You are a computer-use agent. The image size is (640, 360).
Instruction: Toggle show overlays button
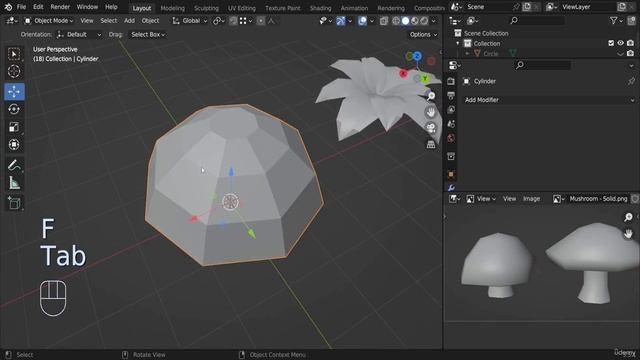pos(362,21)
